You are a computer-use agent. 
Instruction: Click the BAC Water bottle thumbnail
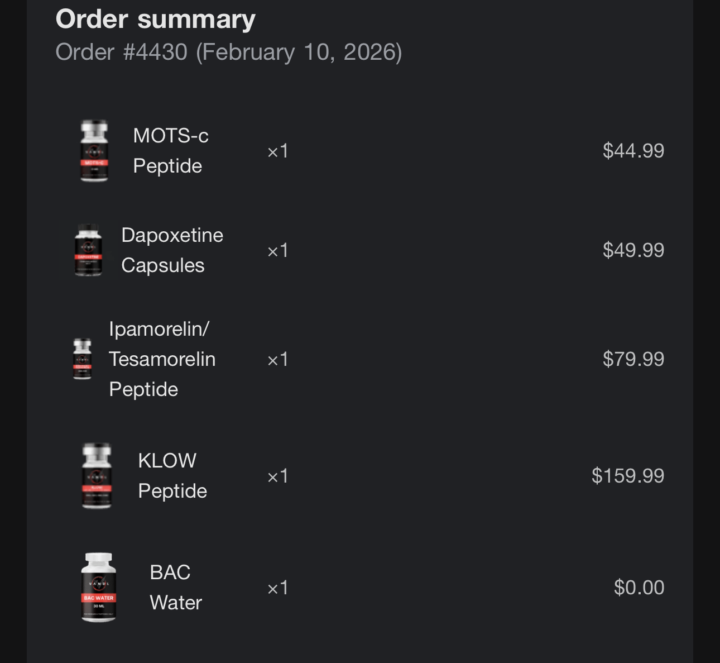(x=98, y=587)
